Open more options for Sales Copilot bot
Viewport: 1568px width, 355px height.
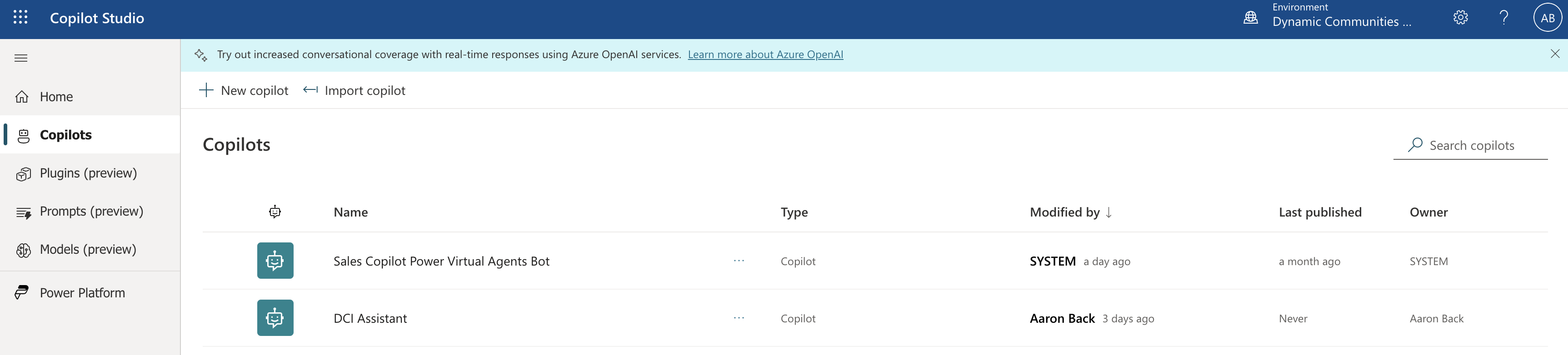[739, 261]
